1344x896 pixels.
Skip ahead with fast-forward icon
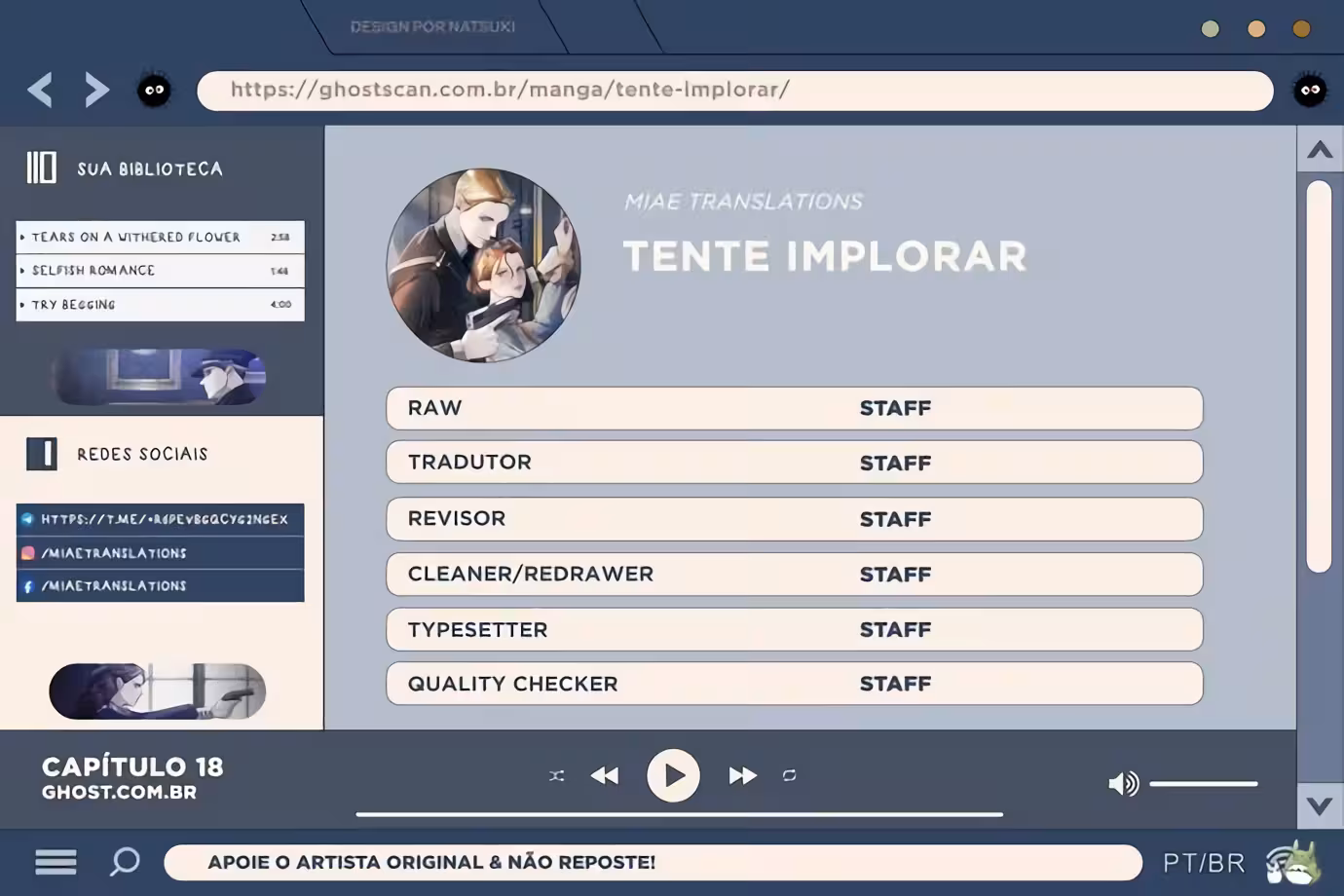[742, 775]
